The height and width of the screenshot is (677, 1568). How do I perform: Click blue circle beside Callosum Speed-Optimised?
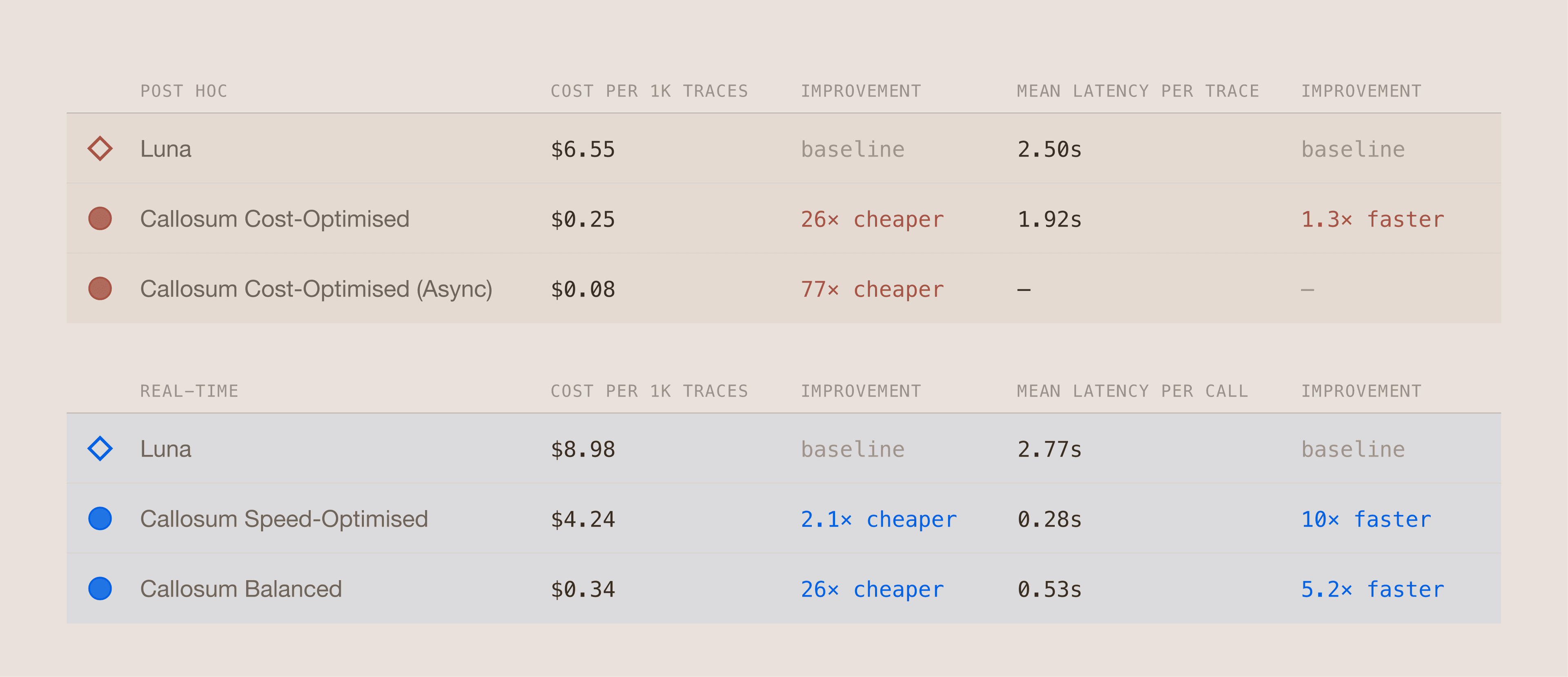click(100, 518)
